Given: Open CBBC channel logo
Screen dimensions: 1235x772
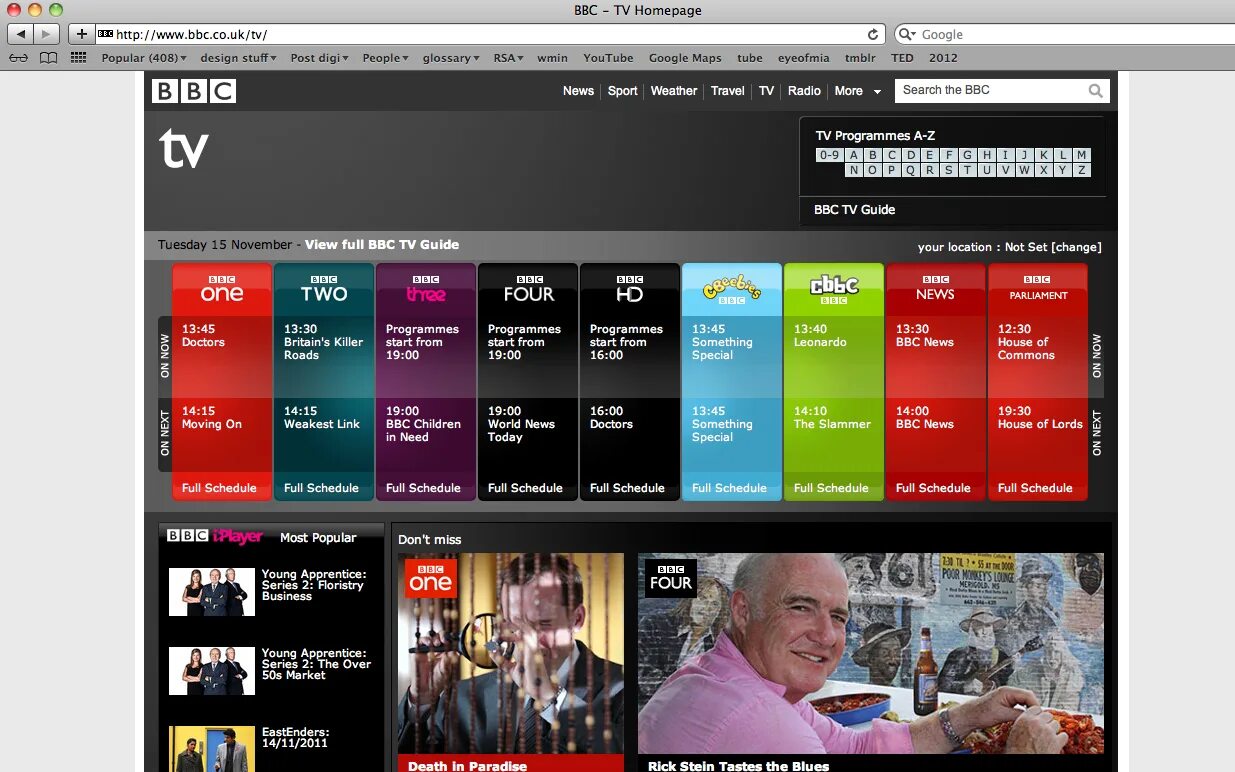Looking at the screenshot, I should tap(834, 290).
